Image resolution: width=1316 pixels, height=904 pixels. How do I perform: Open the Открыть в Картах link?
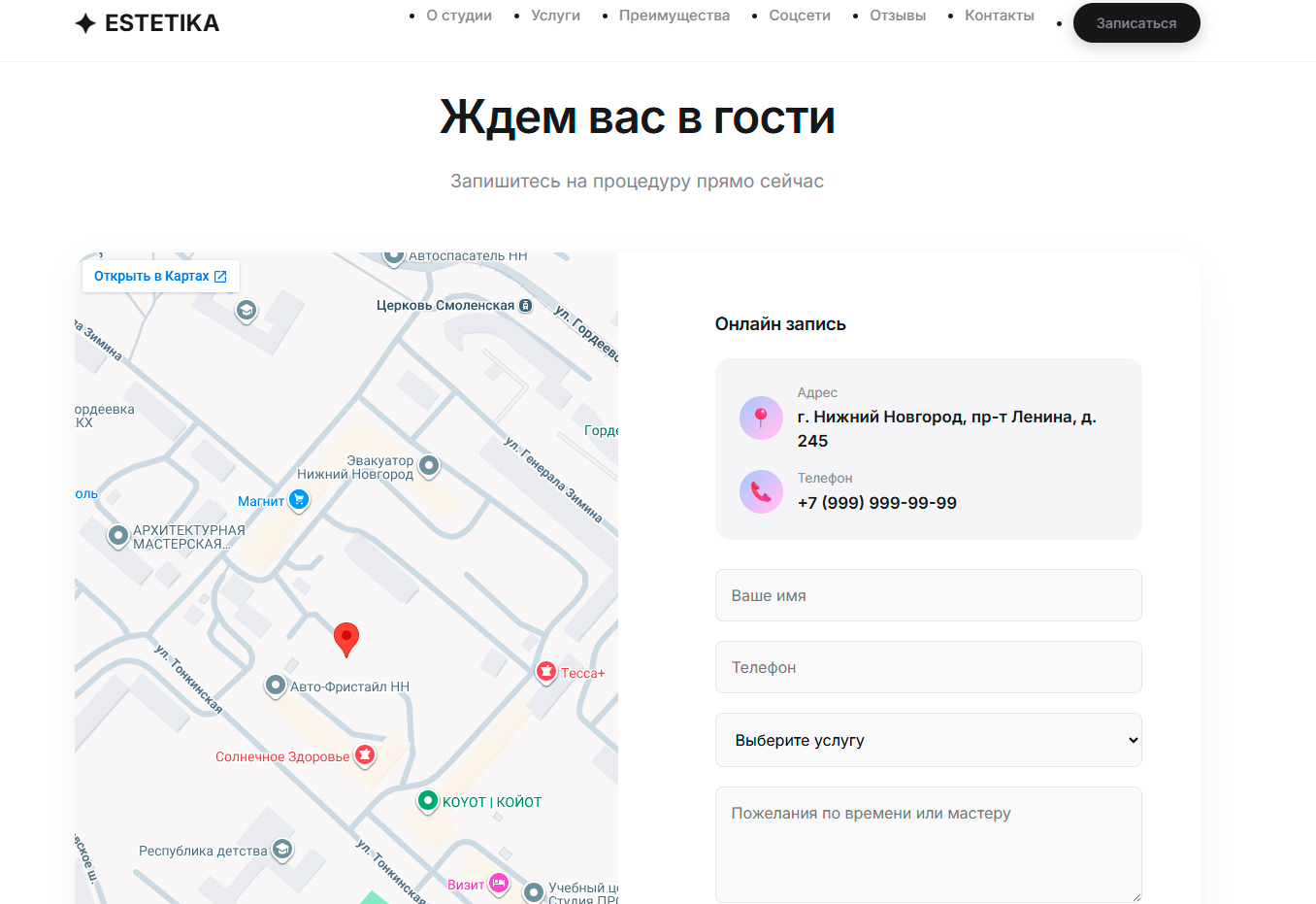point(160,276)
